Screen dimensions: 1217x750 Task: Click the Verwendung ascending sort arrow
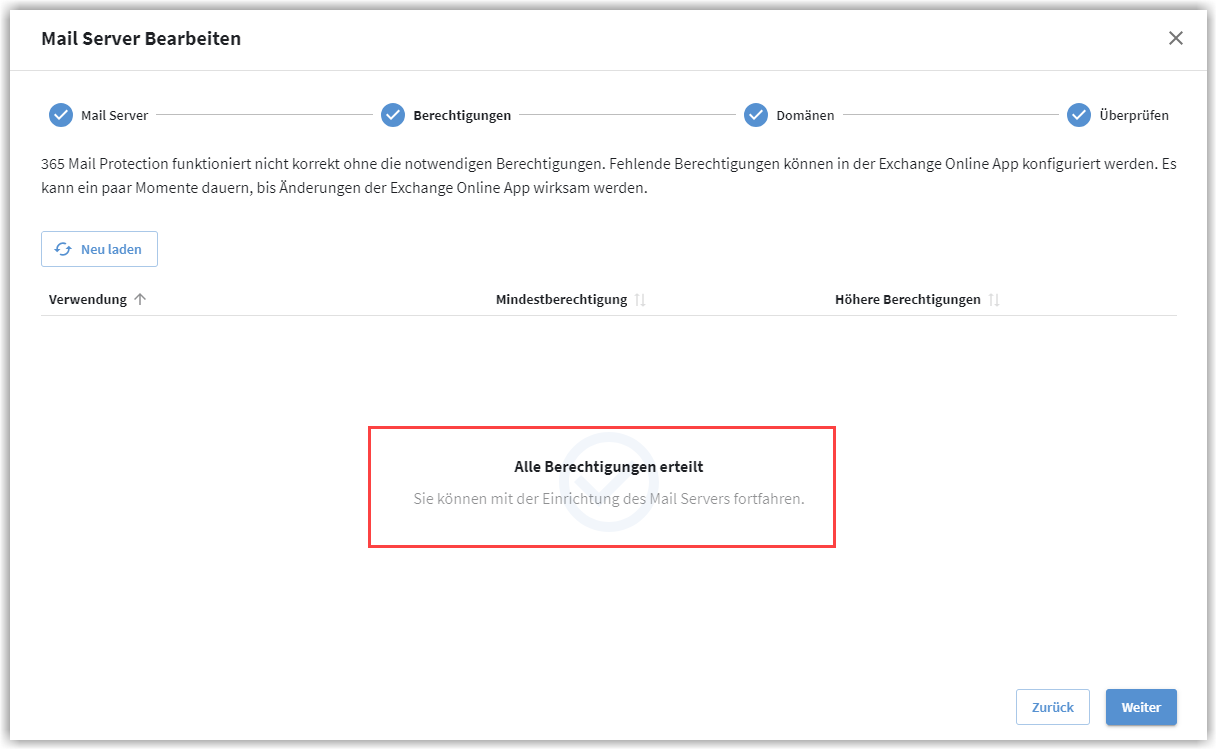coord(140,299)
